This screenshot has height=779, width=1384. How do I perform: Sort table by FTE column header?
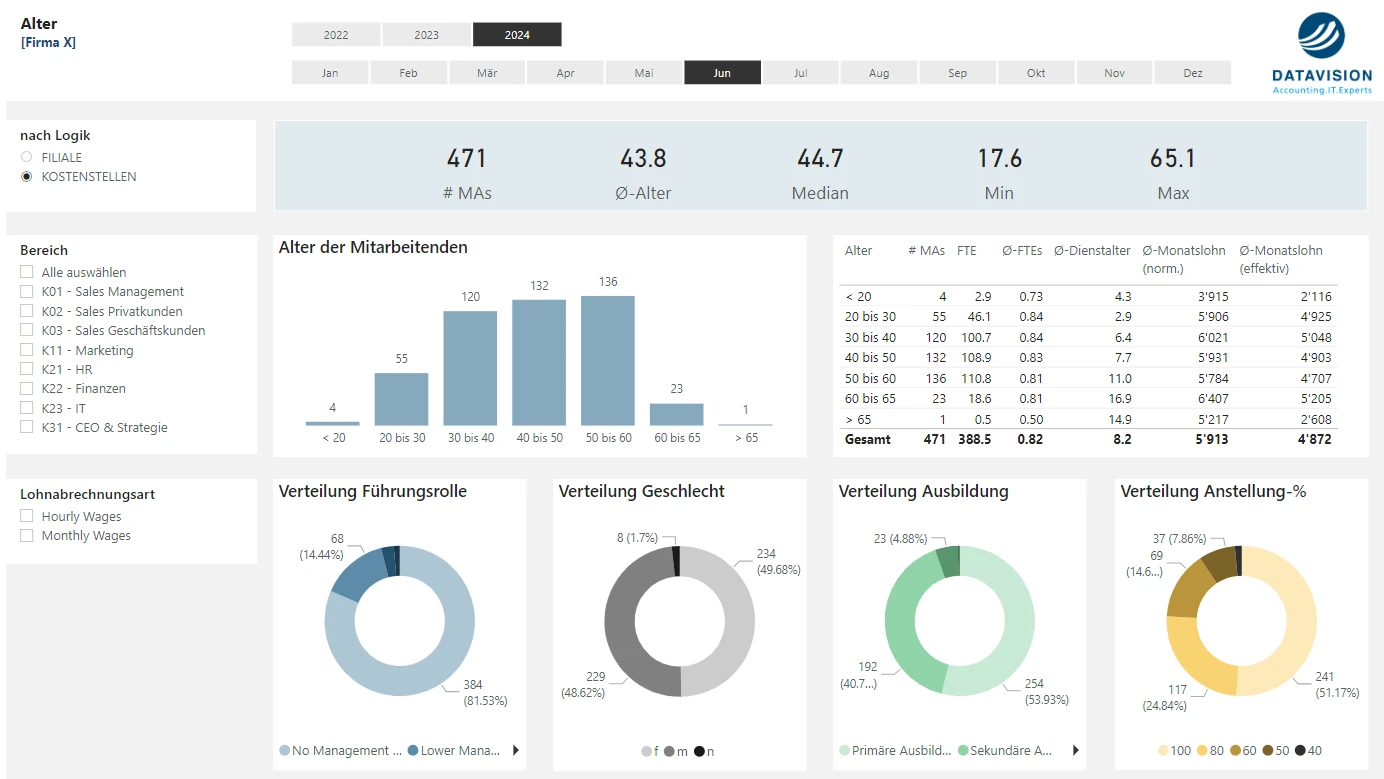966,251
